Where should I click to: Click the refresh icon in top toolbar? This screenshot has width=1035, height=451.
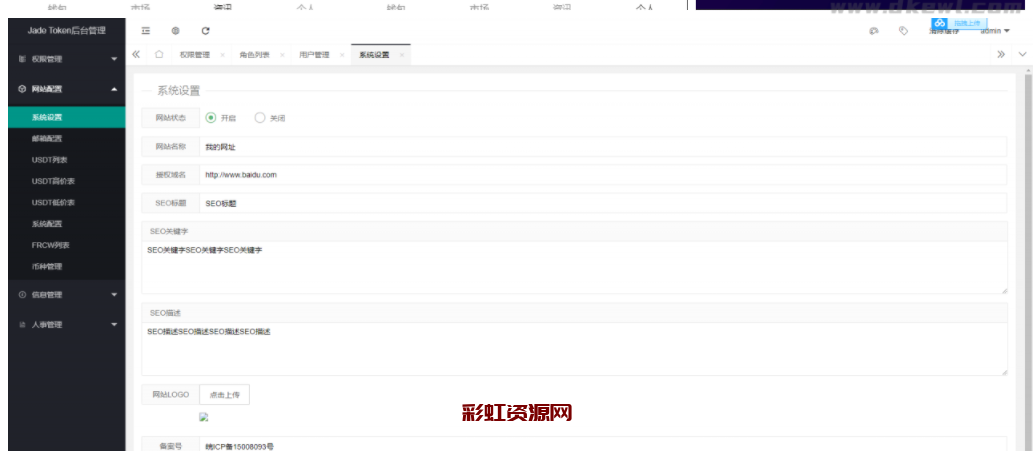[x=205, y=31]
